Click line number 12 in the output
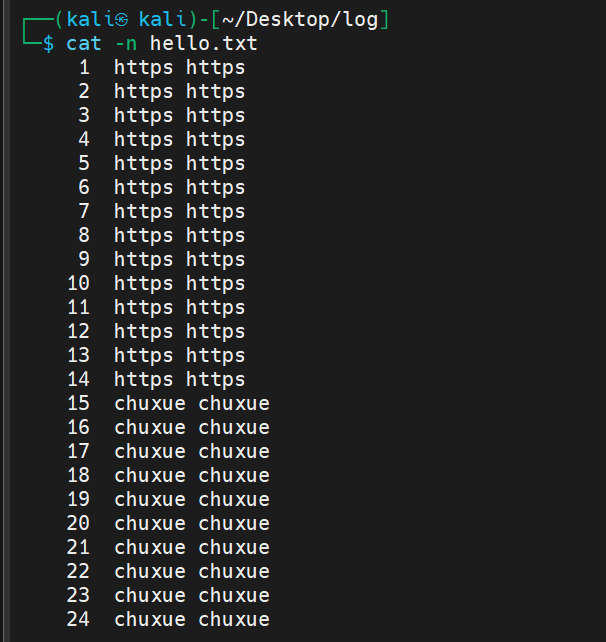606x642 pixels. pyautogui.click(x=78, y=332)
